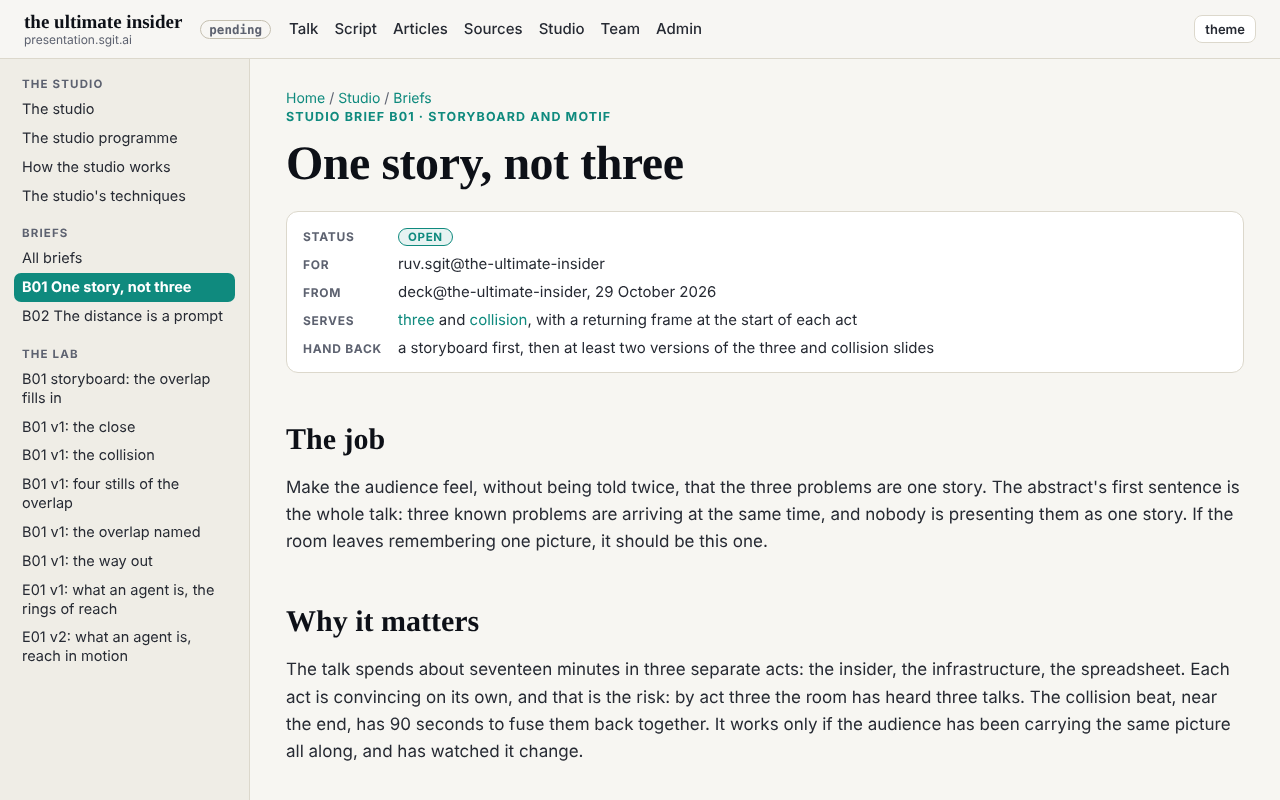The height and width of the screenshot is (800, 1280).
Task: Click the OPEN status badge
Action: 425,237
